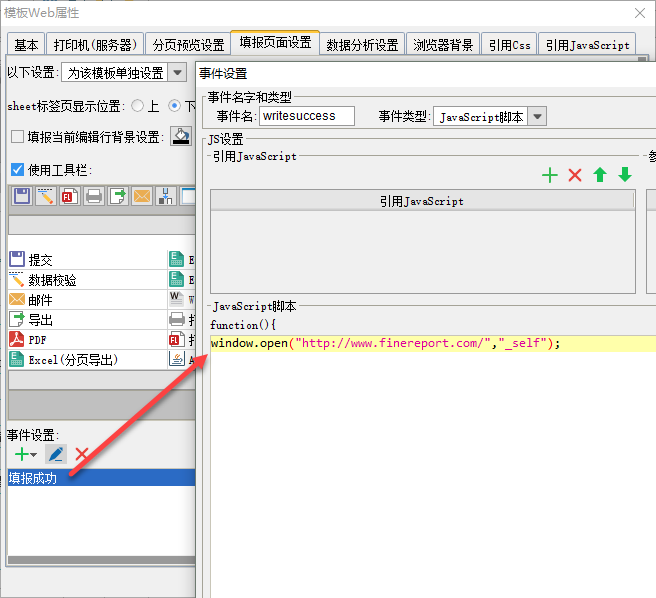This screenshot has width=656, height=598.
Task: Click printer icon in second list column
Action: pyautogui.click(x=177, y=320)
